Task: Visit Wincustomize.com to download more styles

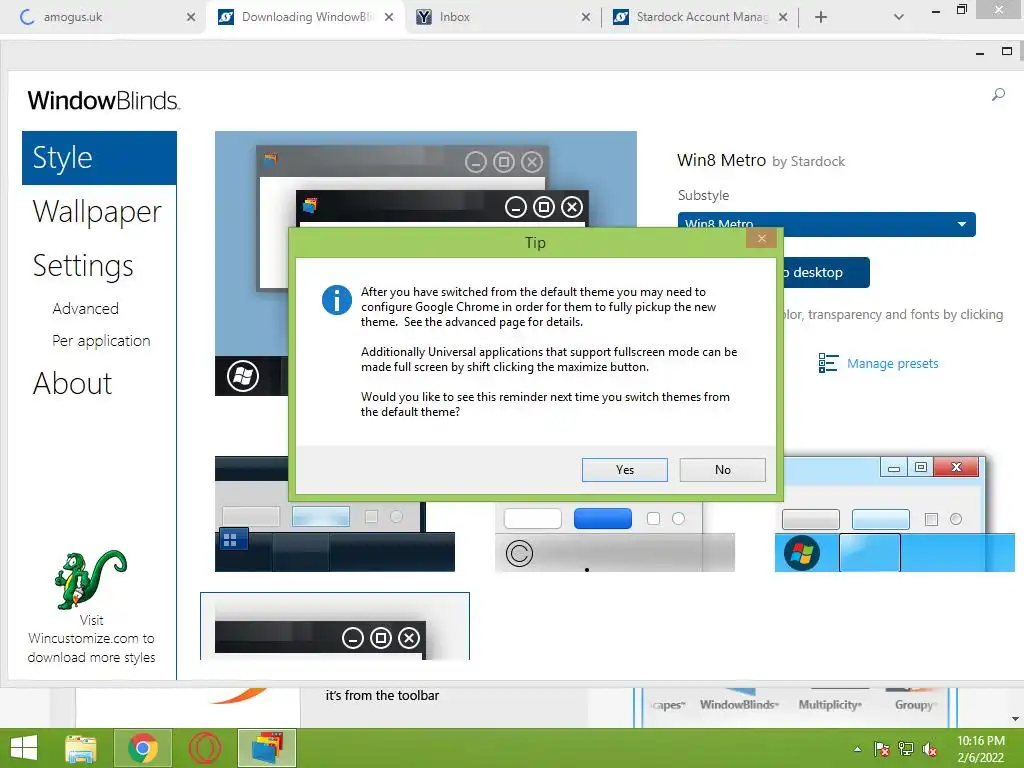Action: tap(91, 639)
